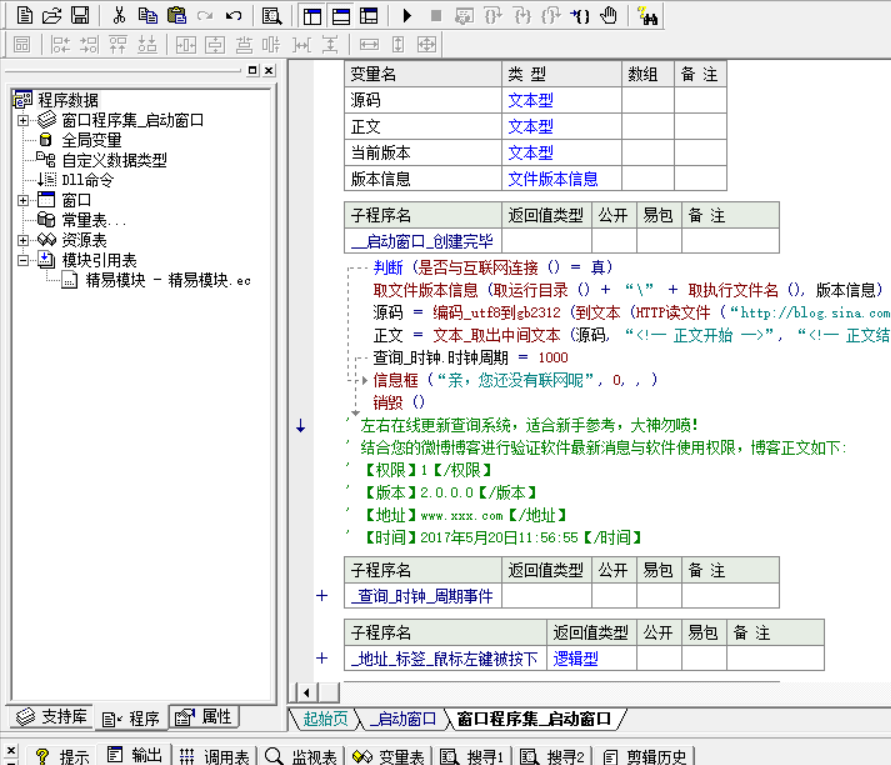Float the left panel using the square button
The image size is (891, 765).
pos(253,70)
